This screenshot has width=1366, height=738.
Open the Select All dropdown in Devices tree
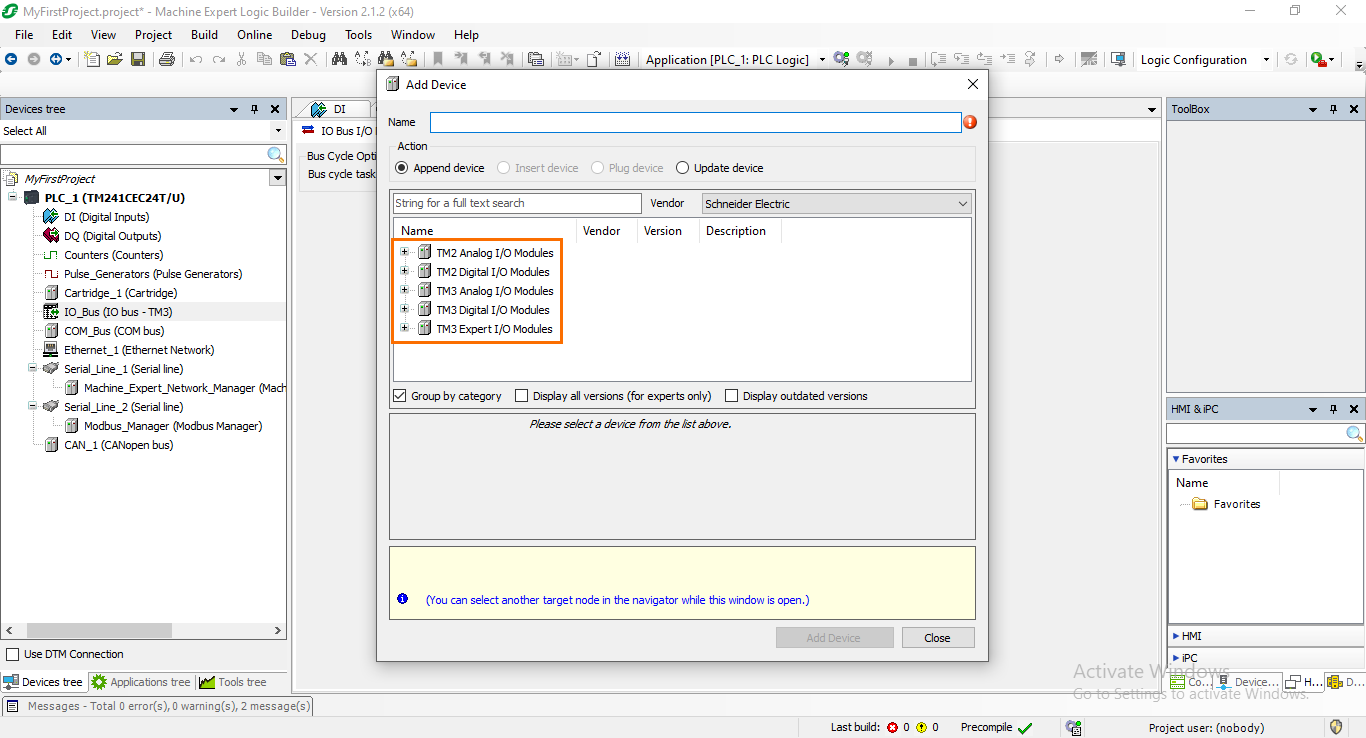tap(278, 131)
